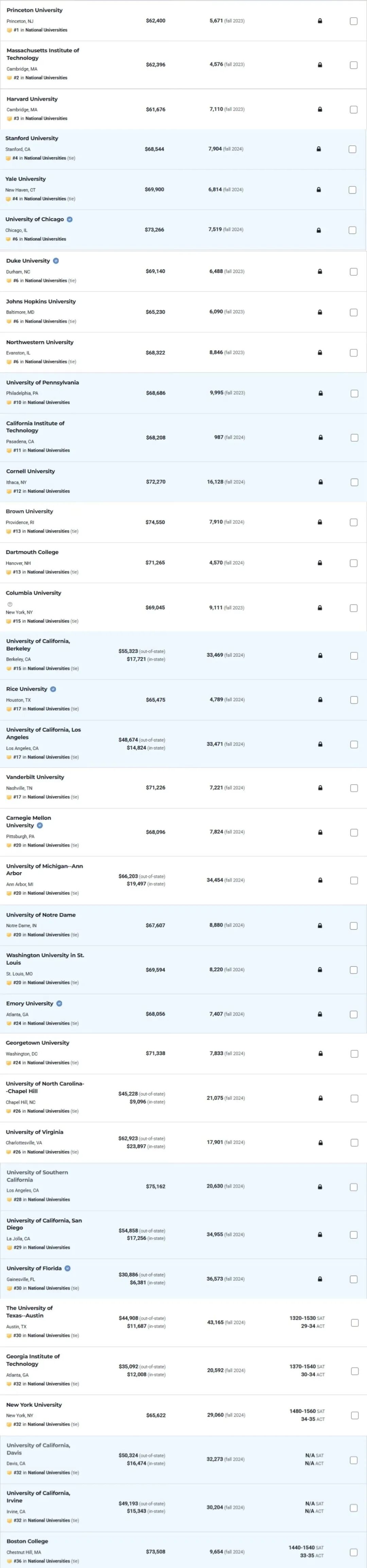367x1568 pixels.
Task: Click the lock icon in Georgetown University row
Action: coord(320,1053)
